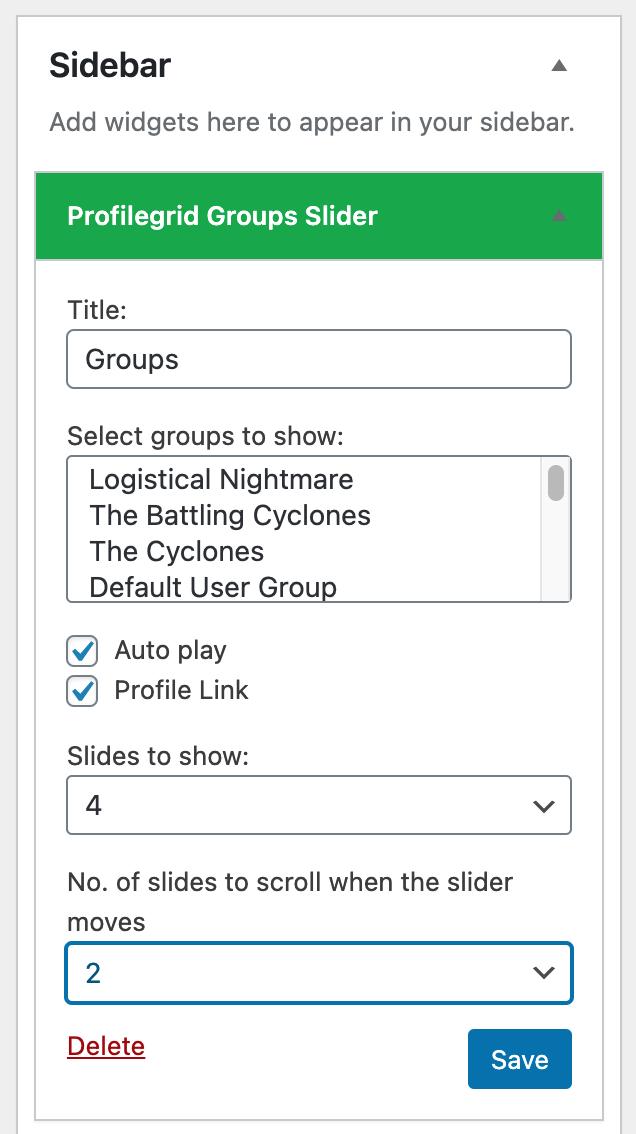636x1134 pixels.
Task: Uncheck the Auto play checkbox
Action: pyautogui.click(x=82, y=652)
